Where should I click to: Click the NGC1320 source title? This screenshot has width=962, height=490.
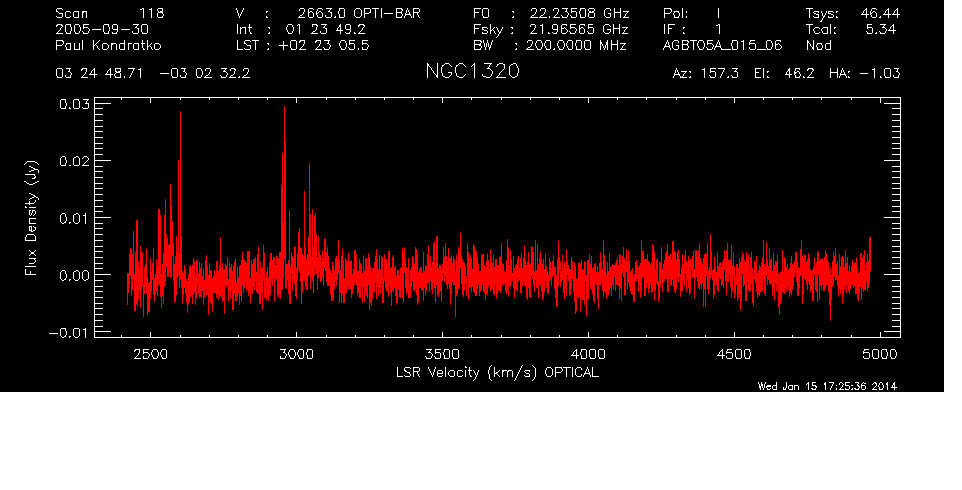472,71
